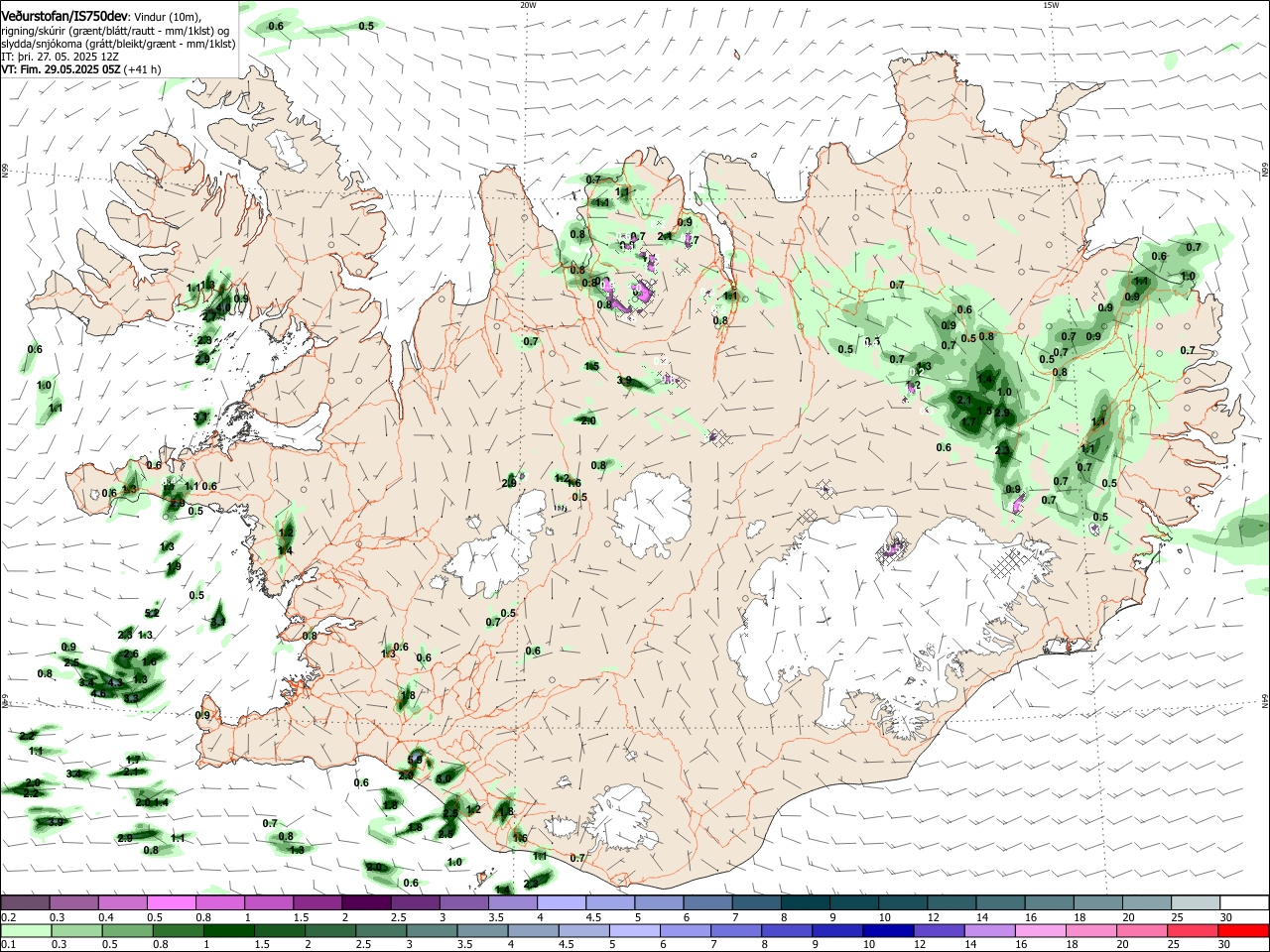Screen dimensions: 1270x952
Task: Click the 15W longitude label
Action: (1051, 5)
